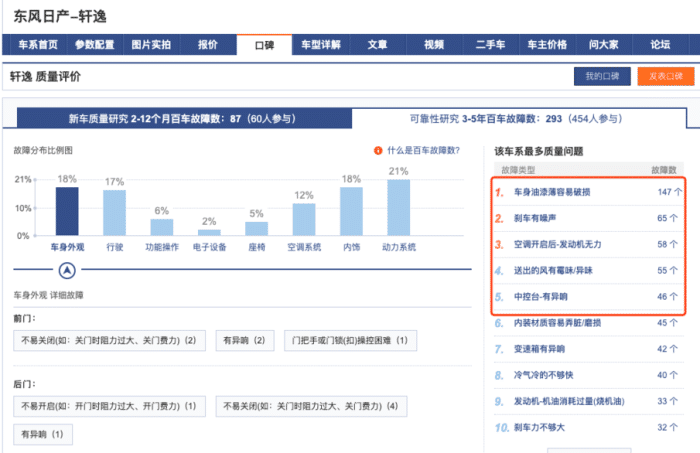Click the 东风日产-轩逸 page title
Image resolution: width=700 pixels, height=453 pixels.
(x=60, y=17)
